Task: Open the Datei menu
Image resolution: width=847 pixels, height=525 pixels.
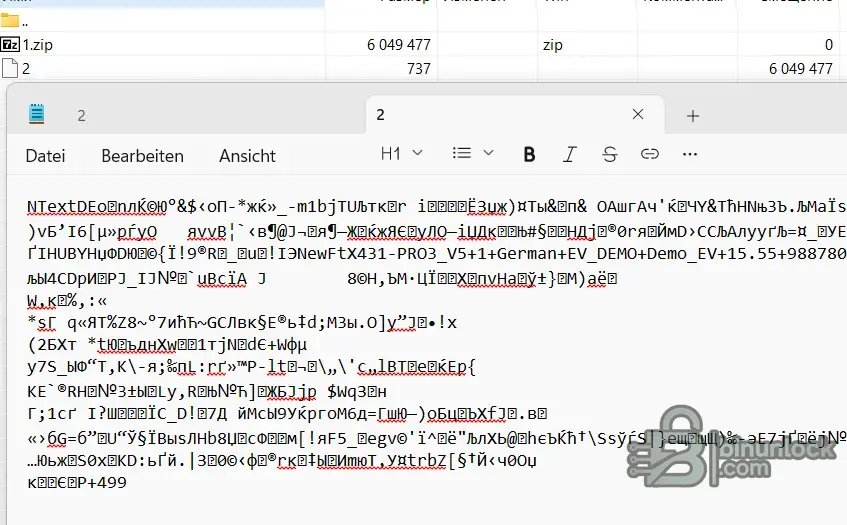Action: click(45, 156)
